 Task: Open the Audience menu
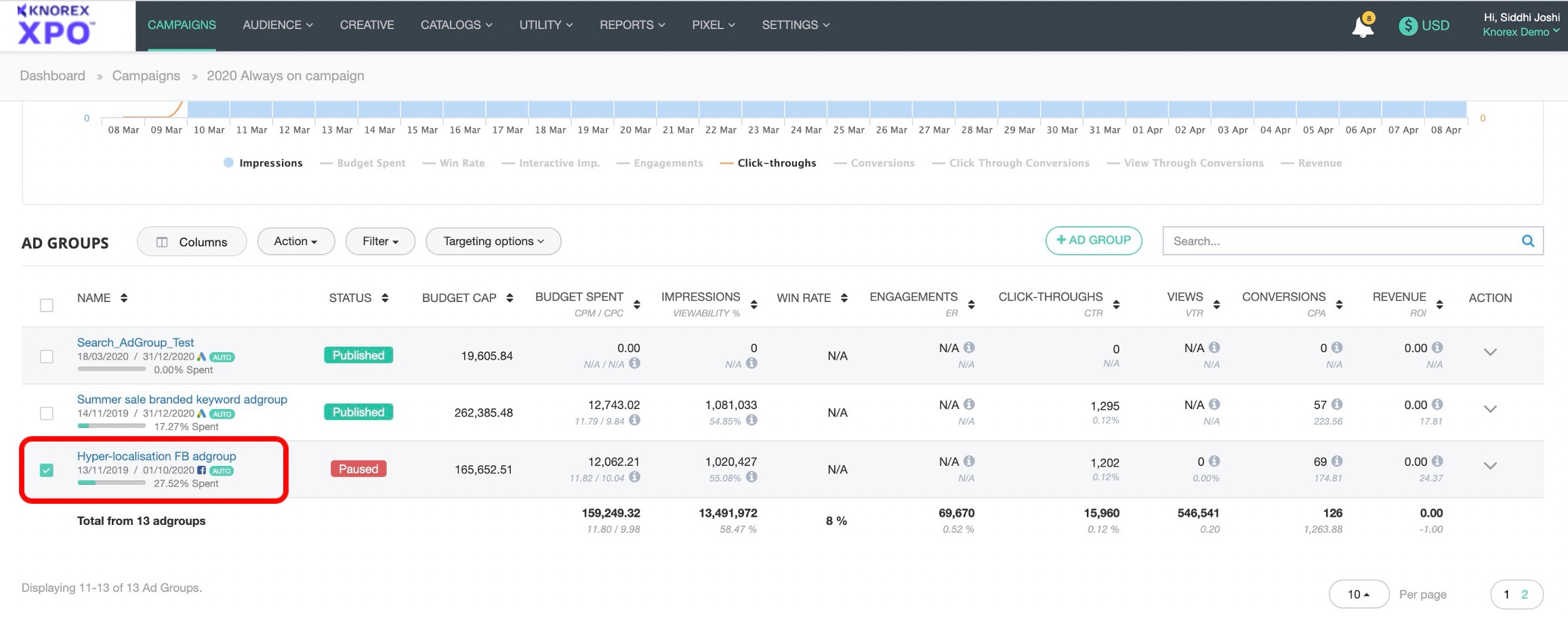[x=278, y=25]
